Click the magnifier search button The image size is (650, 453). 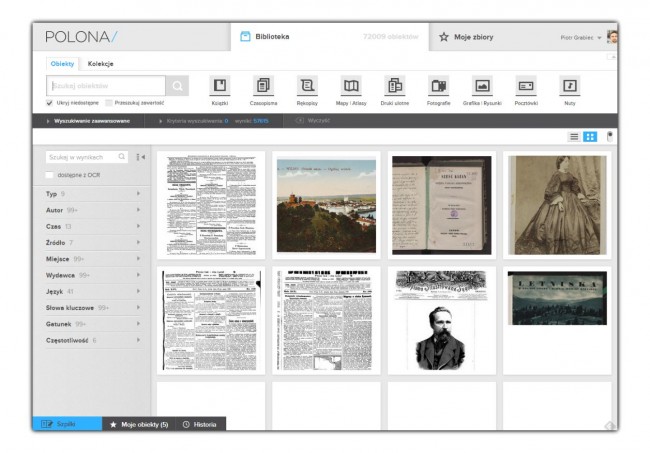click(177, 86)
